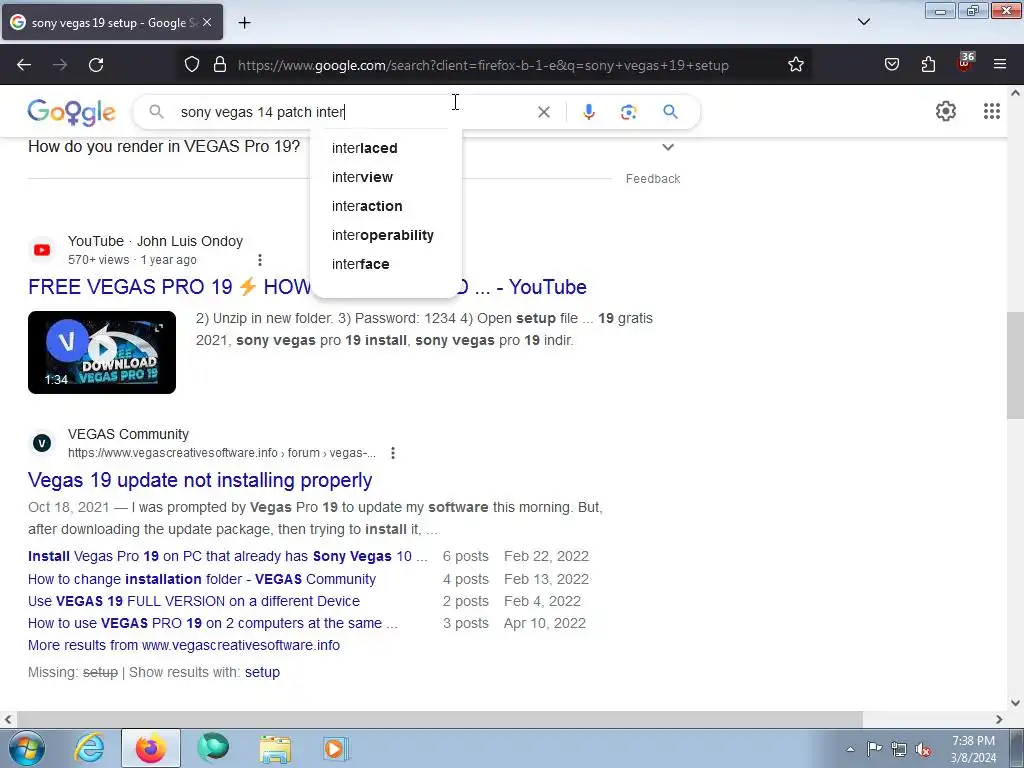Click the horizontal scrollbar thumb
Image resolution: width=1024 pixels, height=768 pixels.
point(439,719)
